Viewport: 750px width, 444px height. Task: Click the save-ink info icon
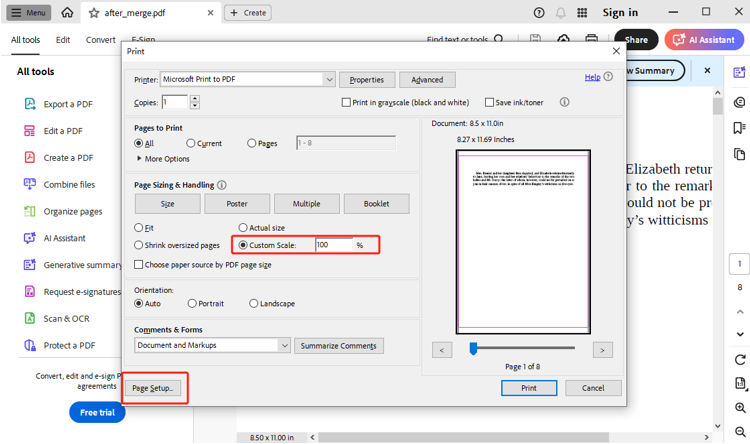coord(564,102)
